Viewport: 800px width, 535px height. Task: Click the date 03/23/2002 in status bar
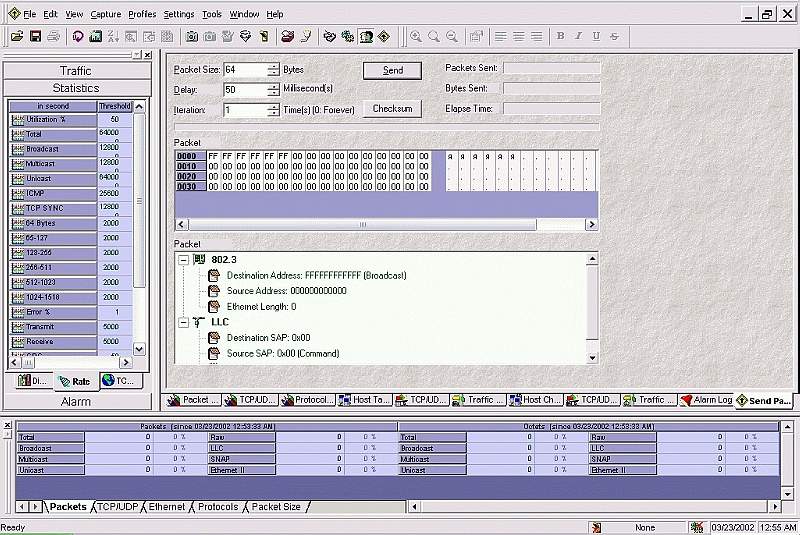733,528
